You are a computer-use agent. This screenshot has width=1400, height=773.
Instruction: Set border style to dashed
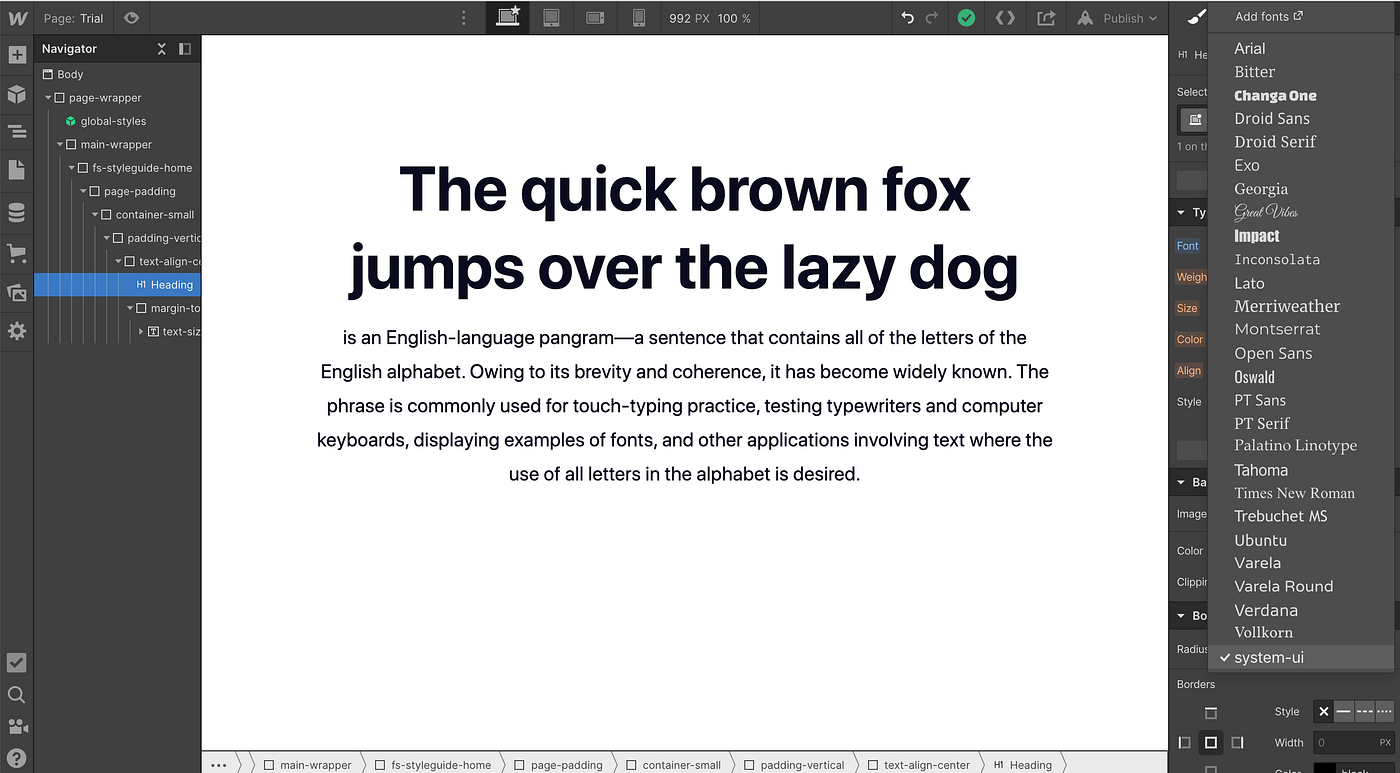(x=1364, y=712)
